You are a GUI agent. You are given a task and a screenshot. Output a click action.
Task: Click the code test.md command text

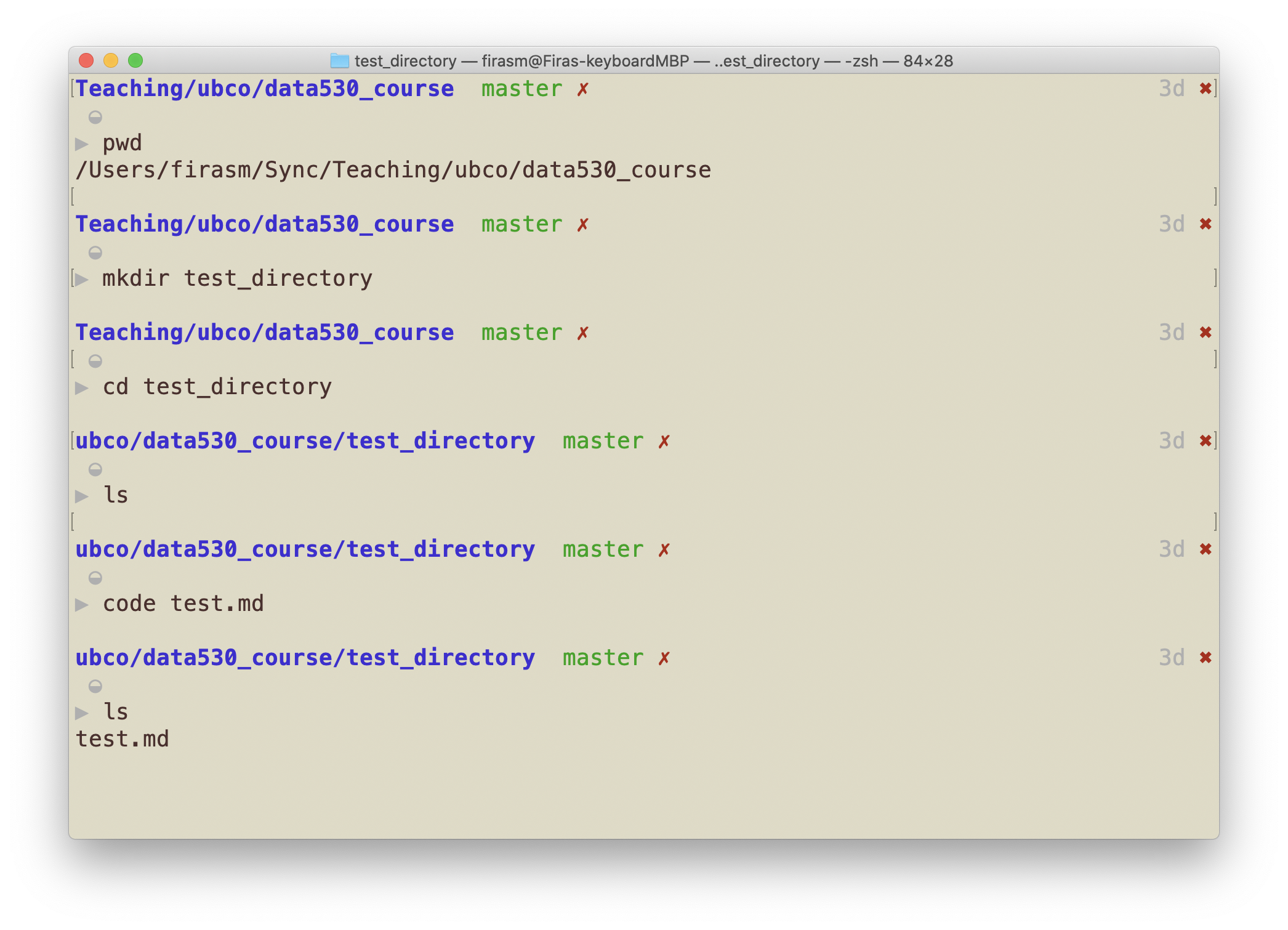(183, 604)
